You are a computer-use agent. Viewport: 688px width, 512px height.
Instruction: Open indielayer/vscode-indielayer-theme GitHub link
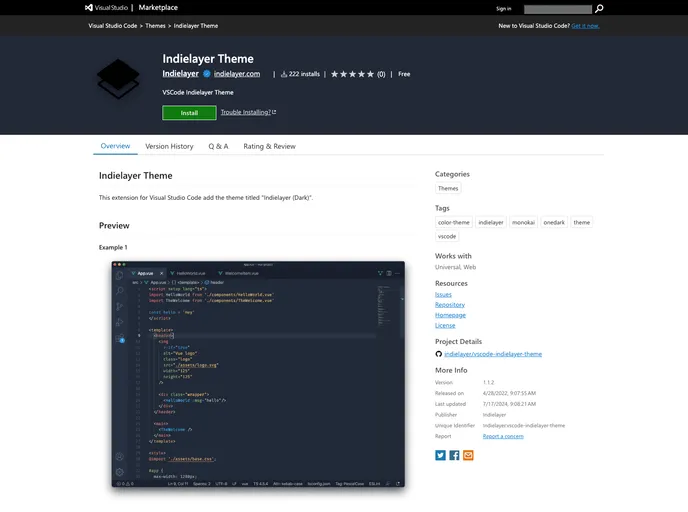click(493, 354)
